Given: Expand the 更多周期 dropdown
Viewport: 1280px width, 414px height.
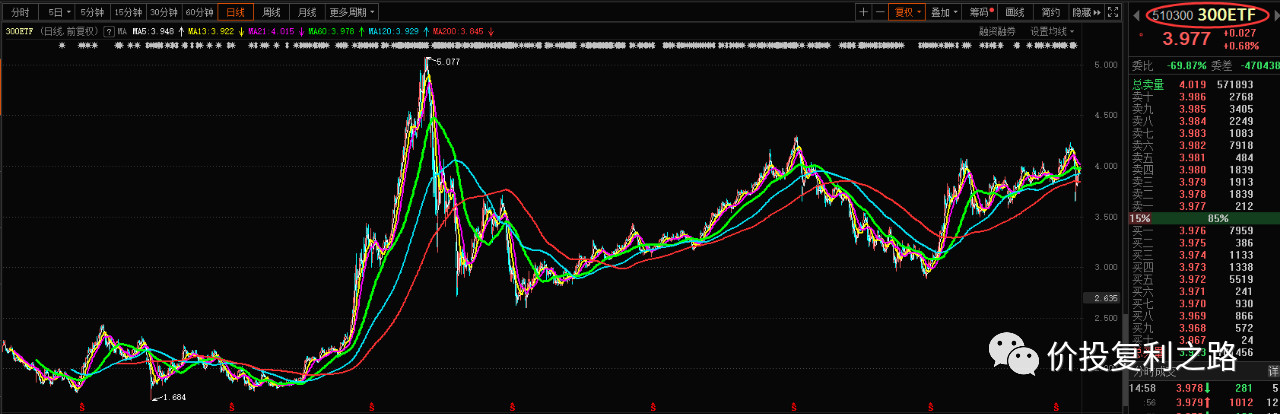Looking at the screenshot, I should pos(352,12).
